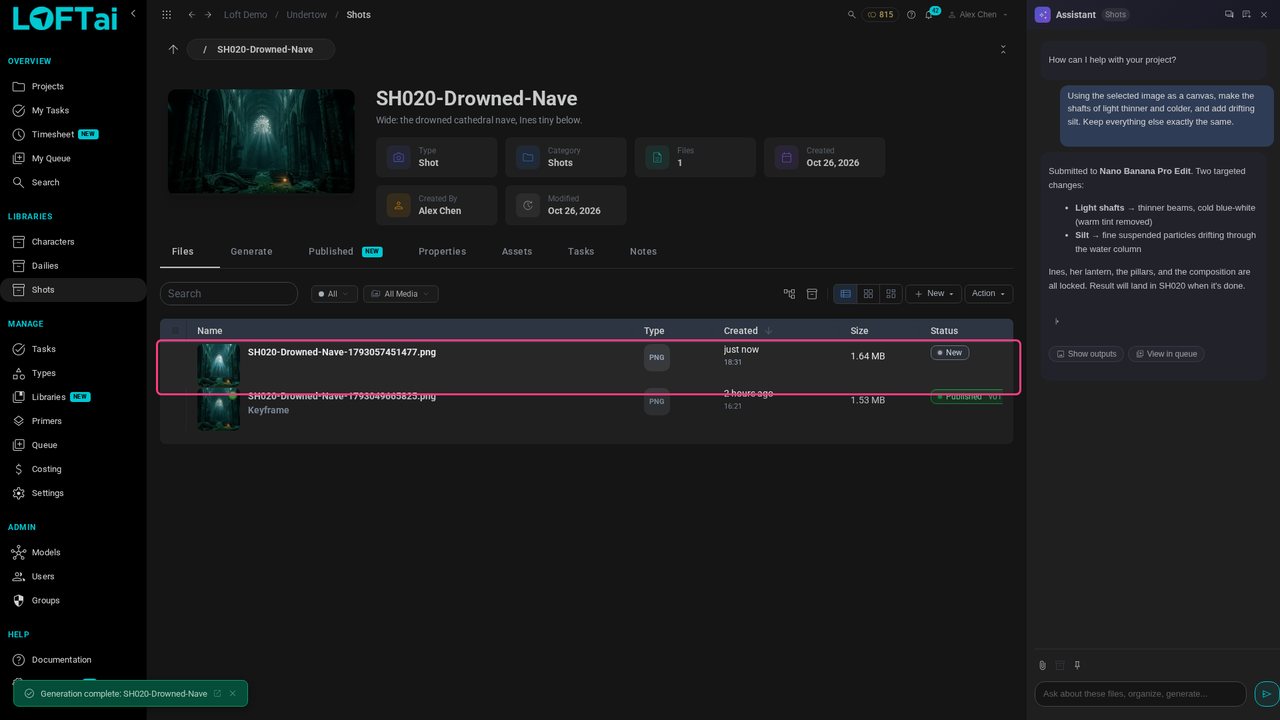
Task: Send the assistant message with arrow button
Action: coord(1266,694)
